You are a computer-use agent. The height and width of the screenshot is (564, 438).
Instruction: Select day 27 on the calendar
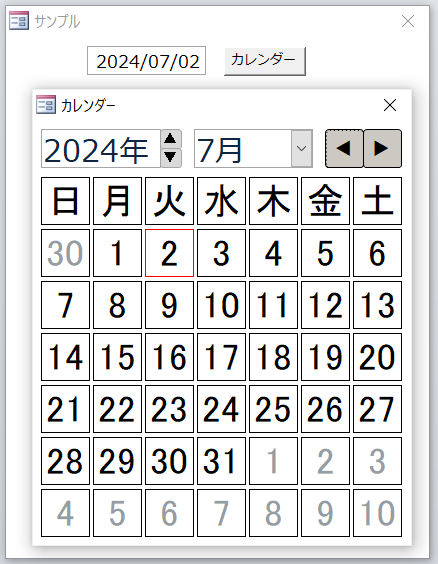[x=378, y=409]
